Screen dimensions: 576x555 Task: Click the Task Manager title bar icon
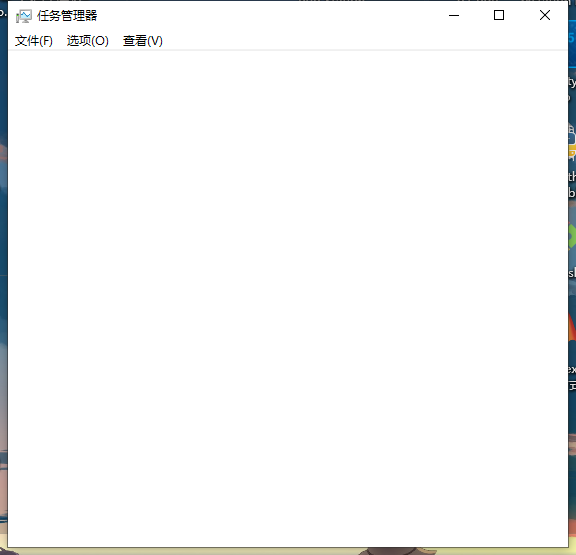click(24, 16)
